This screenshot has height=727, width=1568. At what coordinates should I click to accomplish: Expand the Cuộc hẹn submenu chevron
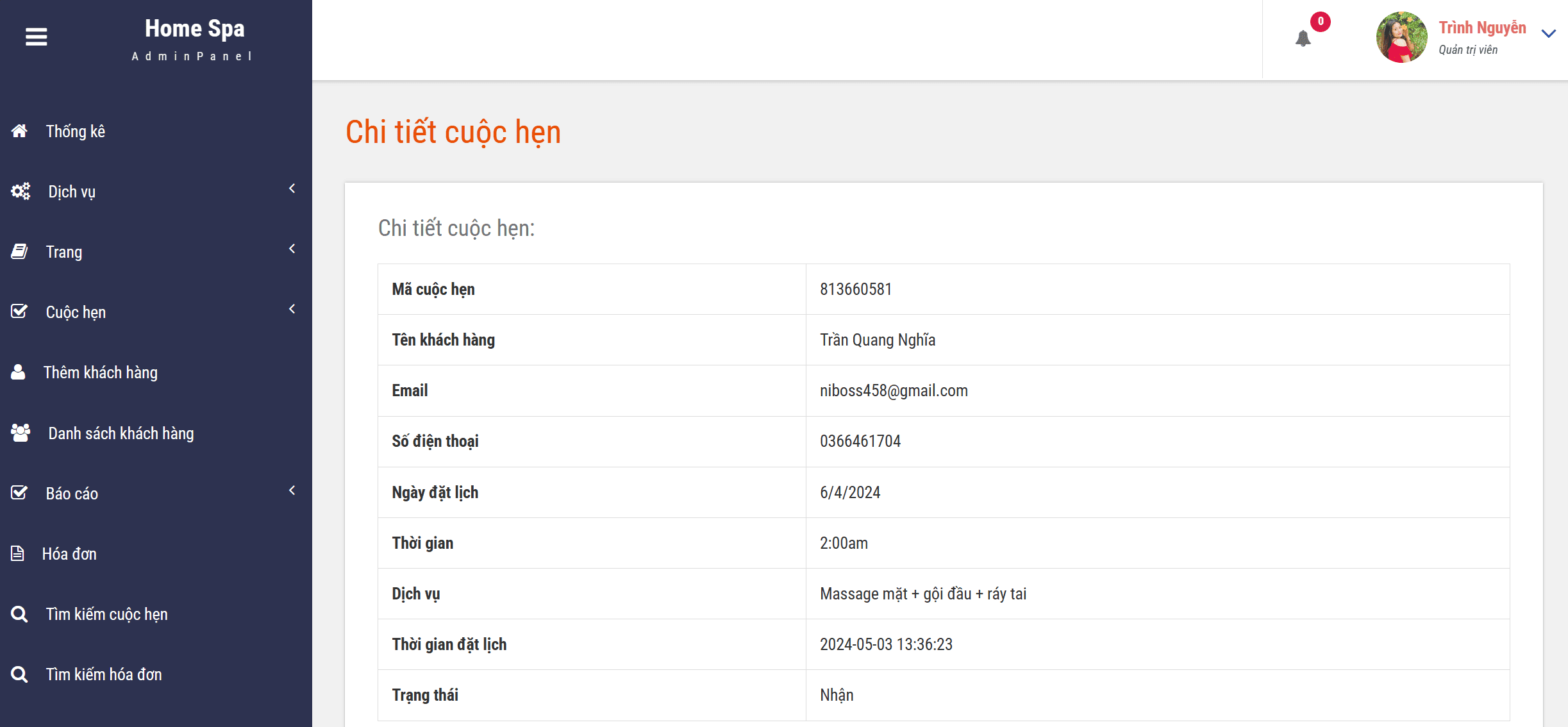point(292,309)
